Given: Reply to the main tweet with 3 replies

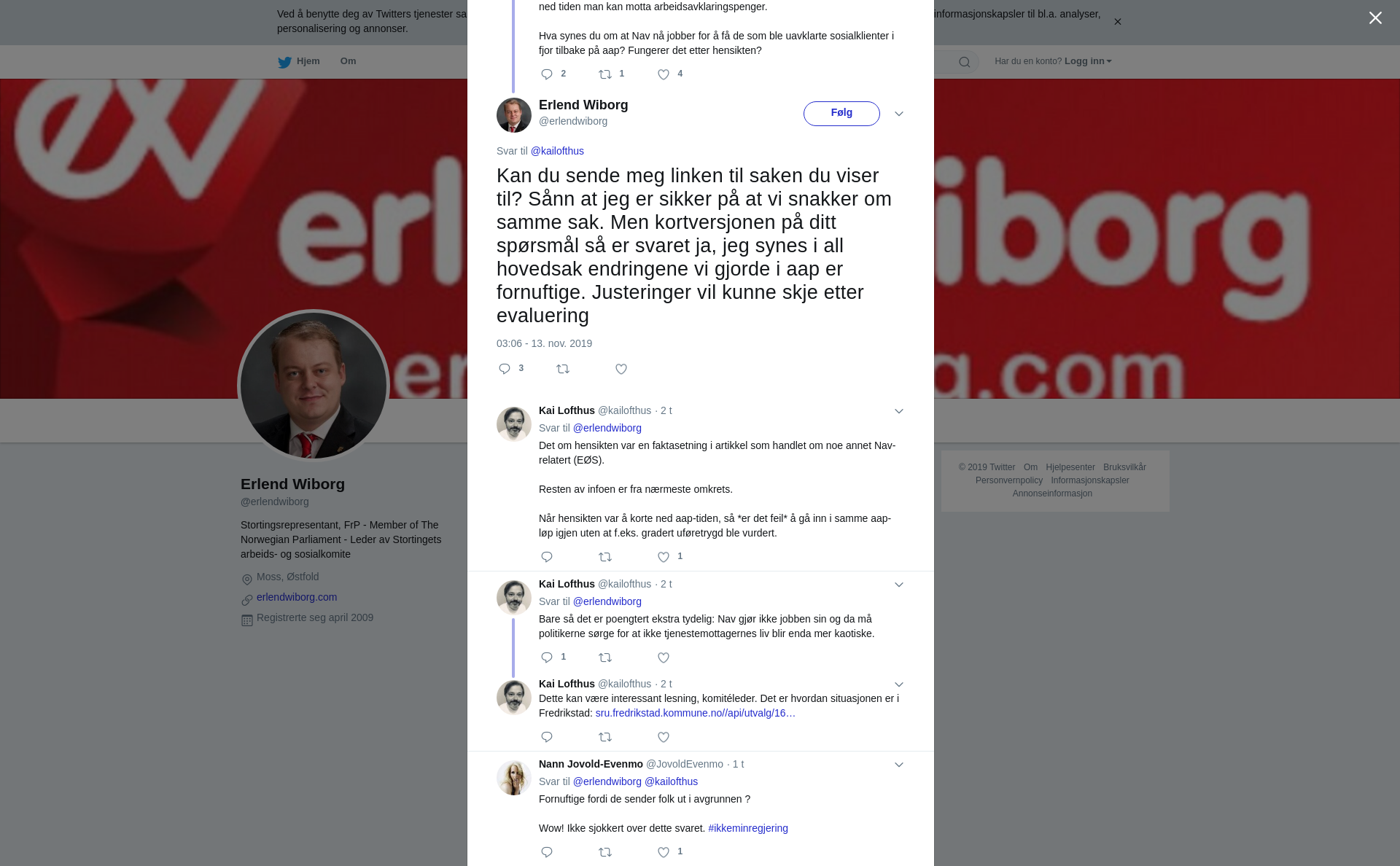Looking at the screenshot, I should [x=505, y=370].
